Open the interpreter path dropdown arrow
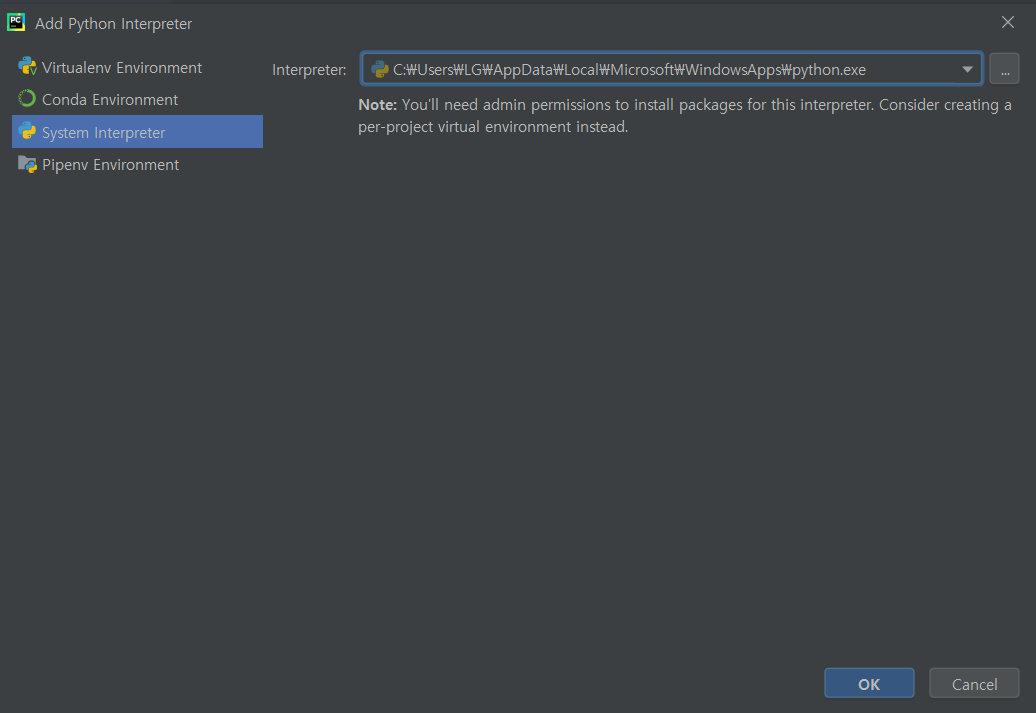The width and height of the screenshot is (1036, 713). (967, 69)
